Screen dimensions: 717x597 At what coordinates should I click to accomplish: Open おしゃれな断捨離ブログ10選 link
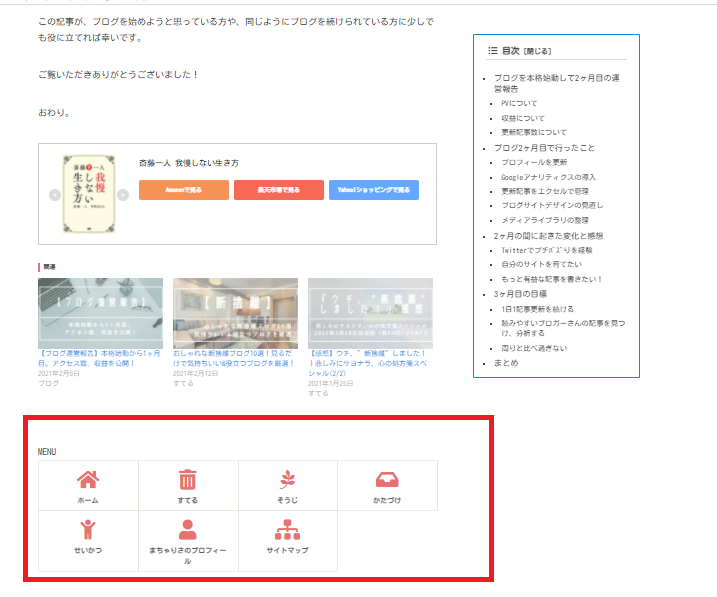[234, 358]
